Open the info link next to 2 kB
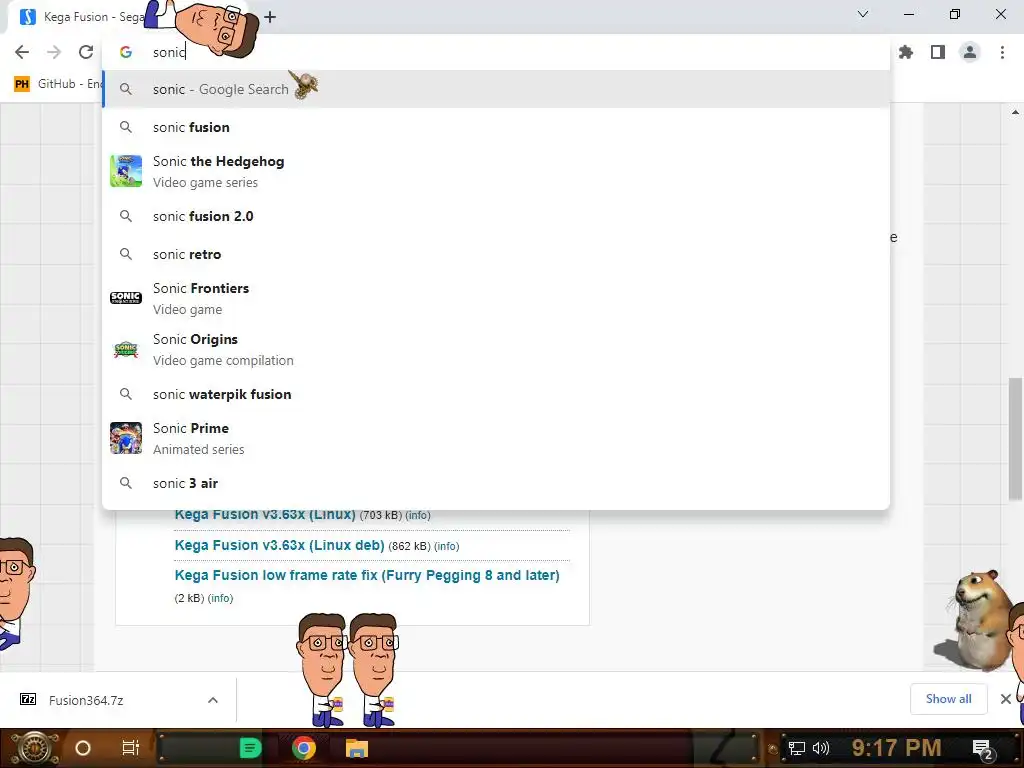The height and width of the screenshot is (768, 1024). point(220,598)
